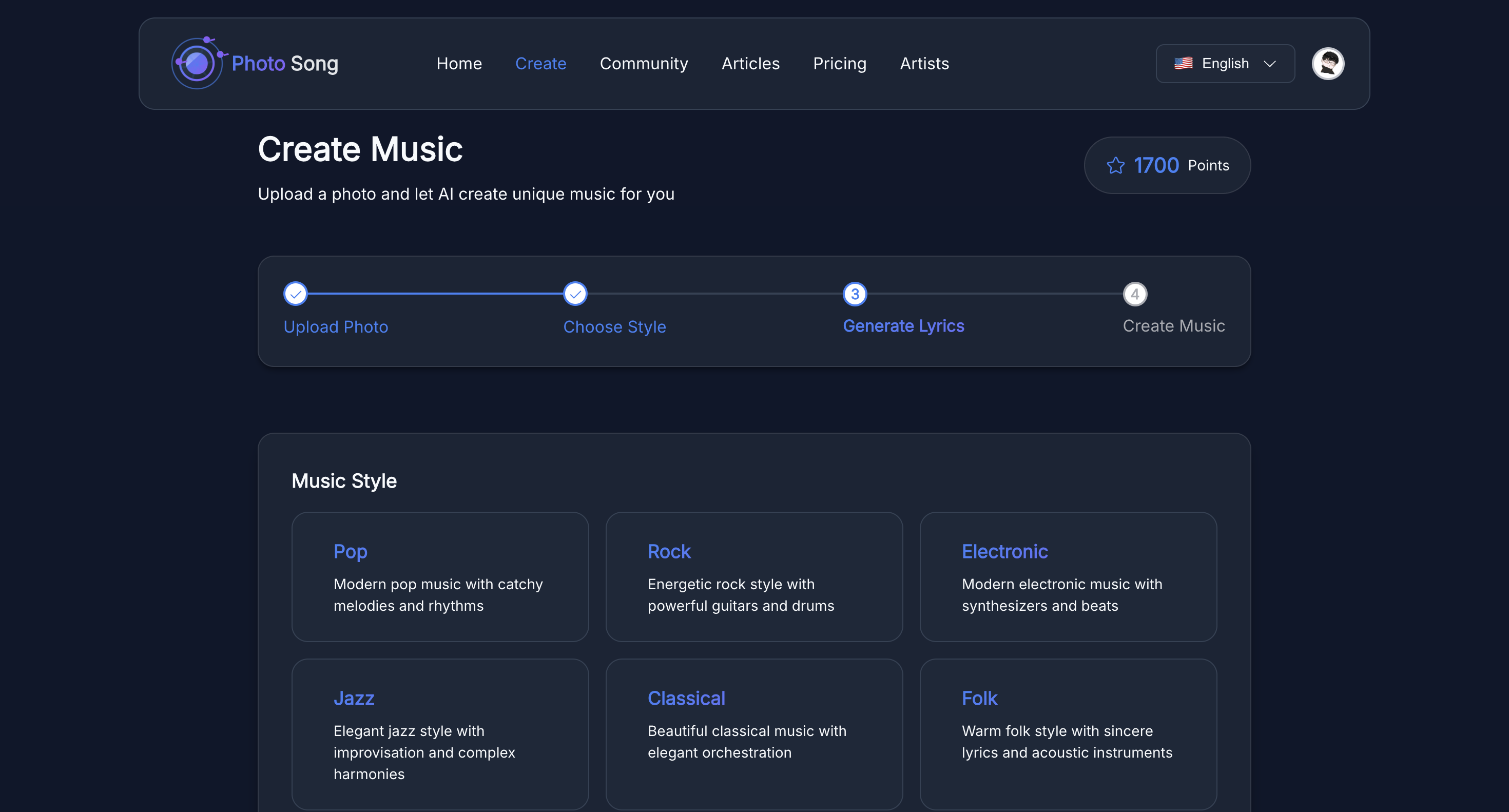The height and width of the screenshot is (812, 1509).
Task: Click the Choose Style checkmark step circle
Action: point(575,294)
